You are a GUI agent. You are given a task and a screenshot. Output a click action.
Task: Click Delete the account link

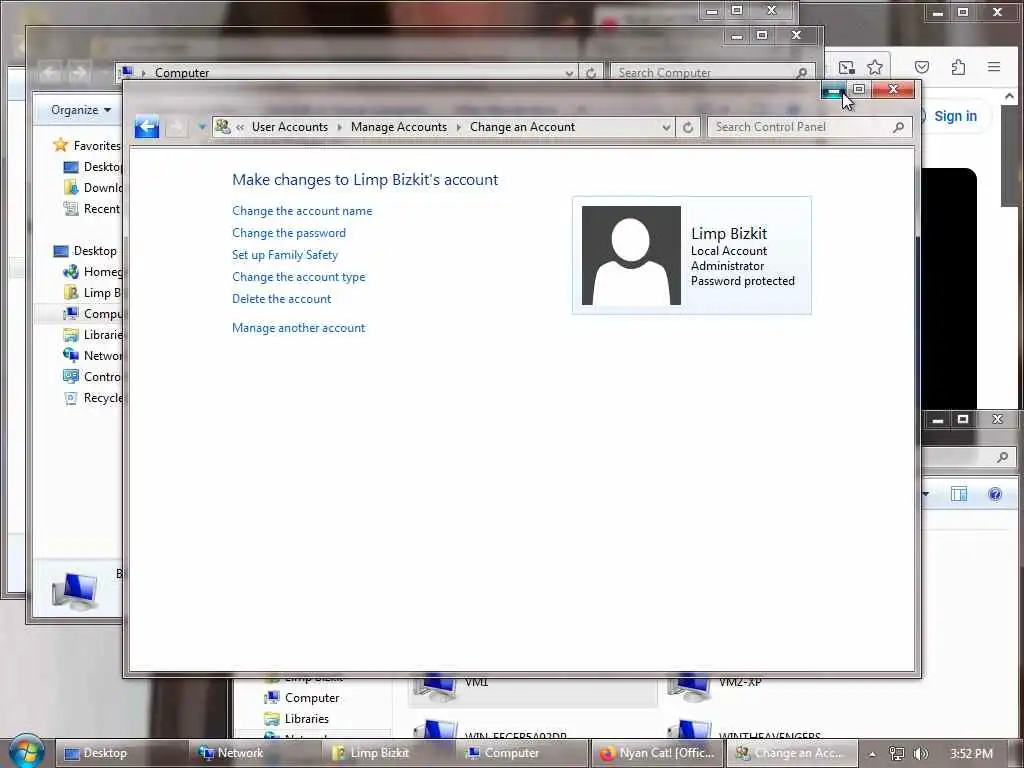[281, 299]
